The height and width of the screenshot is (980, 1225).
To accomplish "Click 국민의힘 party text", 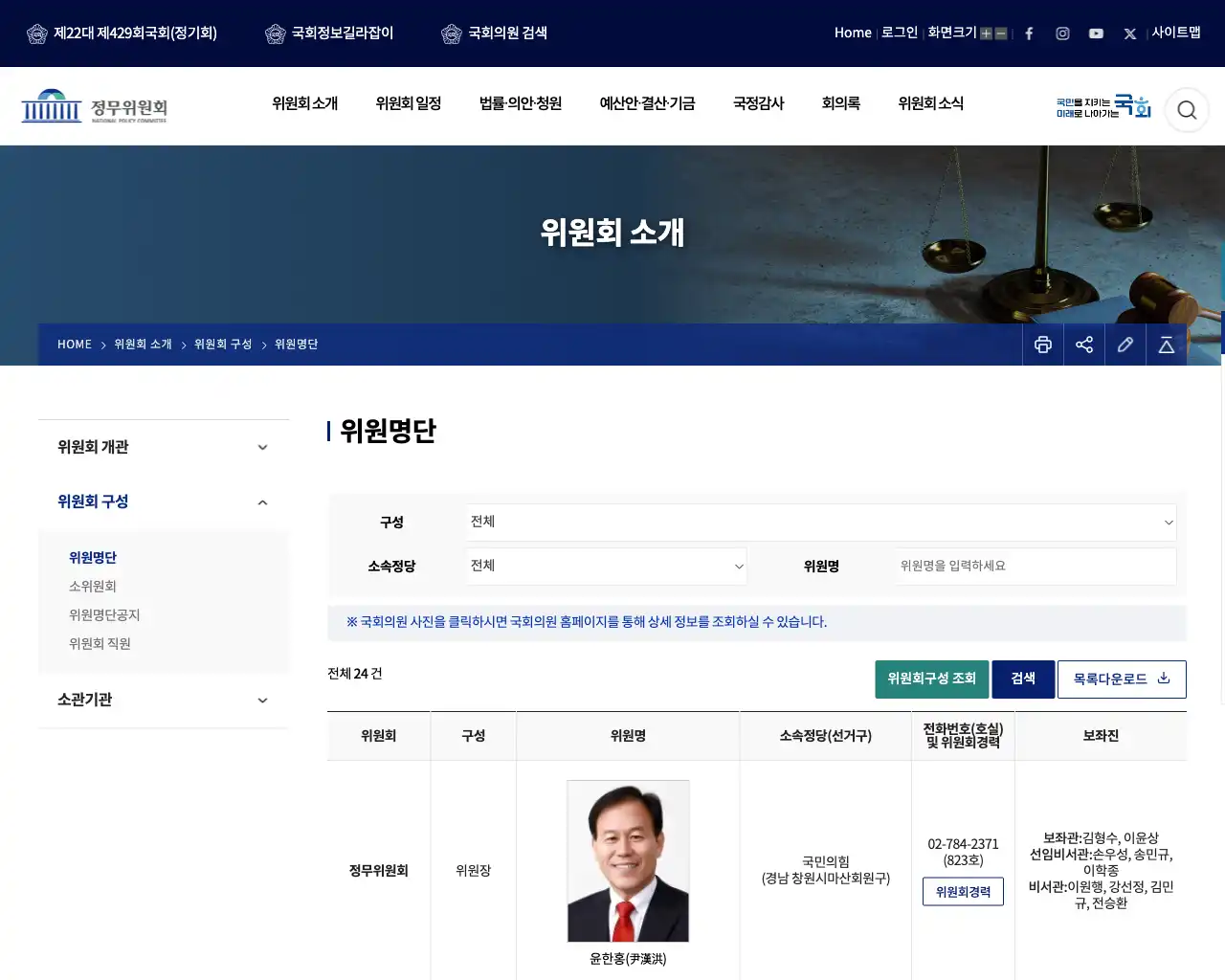I will pyautogui.click(x=826, y=861).
